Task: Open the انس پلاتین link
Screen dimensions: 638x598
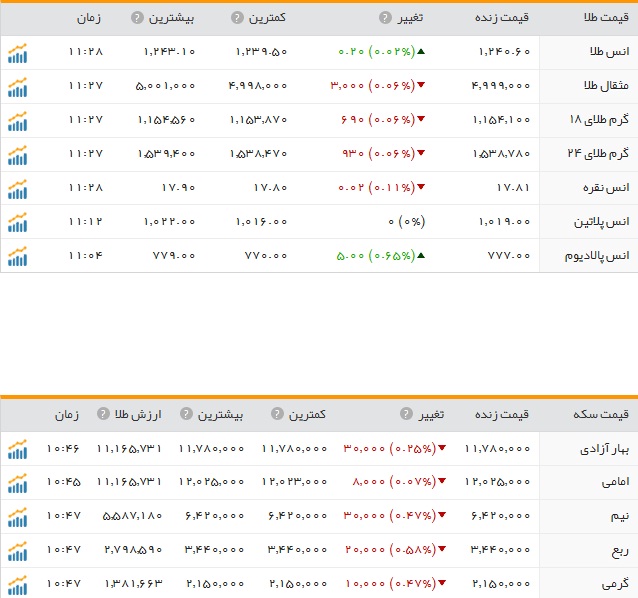Action: [x=602, y=222]
